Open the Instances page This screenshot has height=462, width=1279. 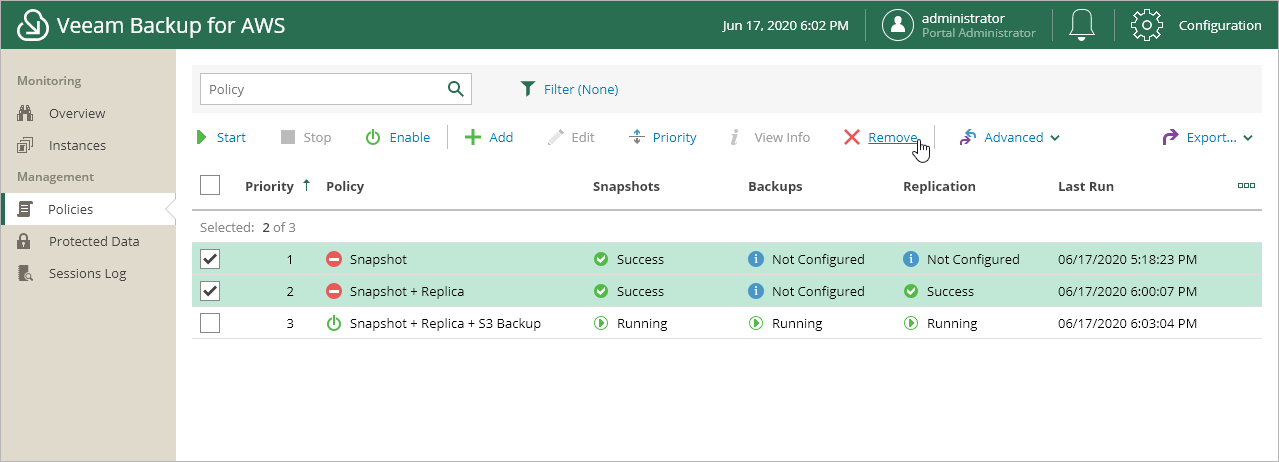(x=77, y=145)
